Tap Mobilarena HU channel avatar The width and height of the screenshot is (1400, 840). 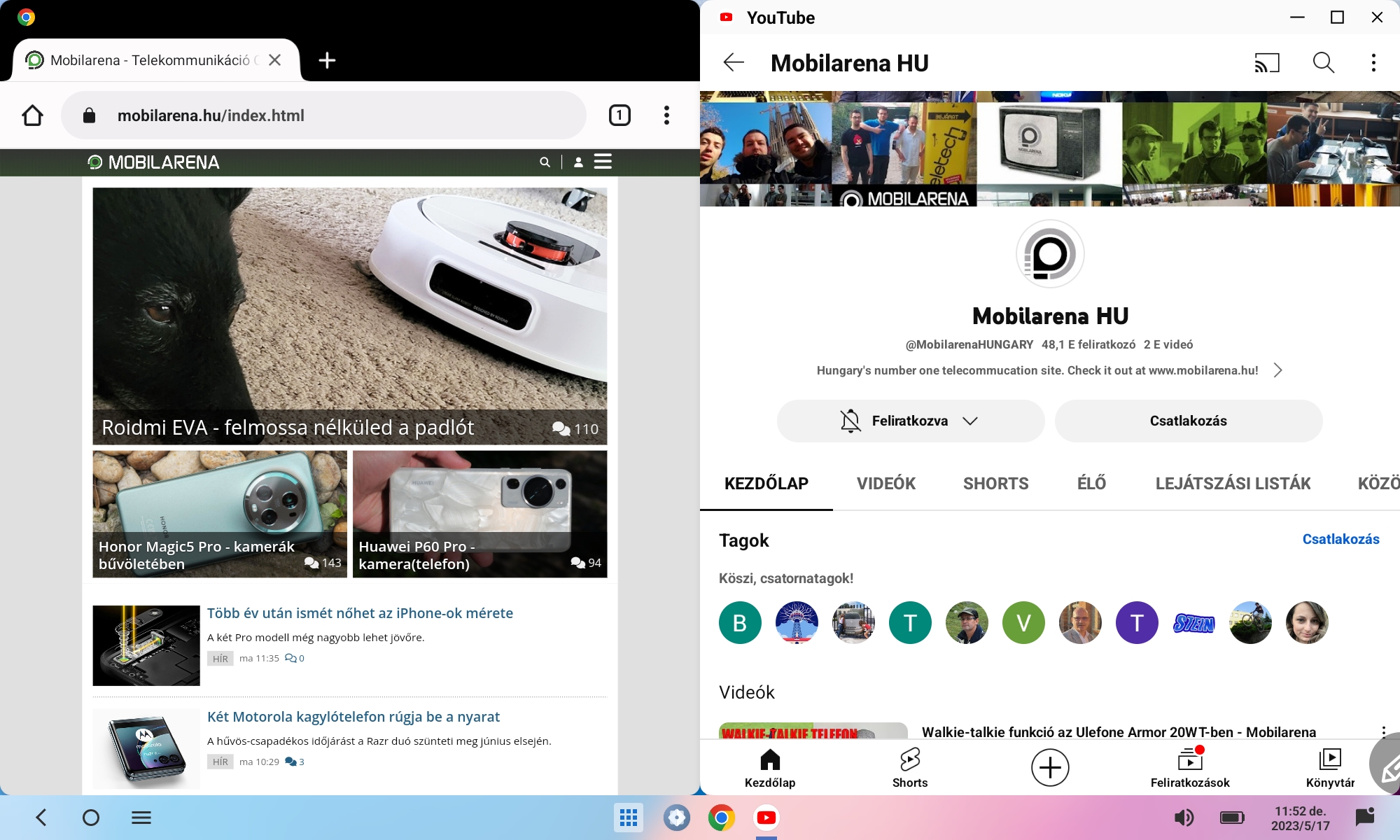coord(1050,254)
